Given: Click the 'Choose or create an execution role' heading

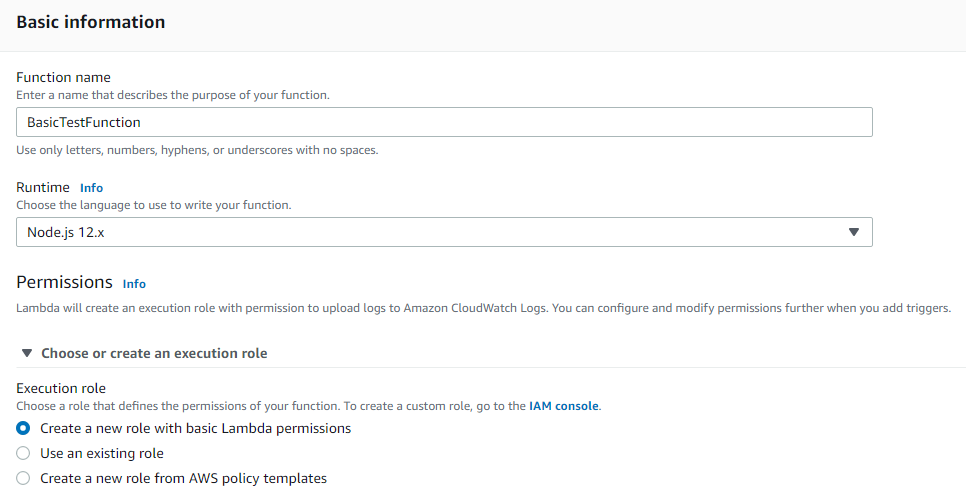Looking at the screenshot, I should [154, 354].
